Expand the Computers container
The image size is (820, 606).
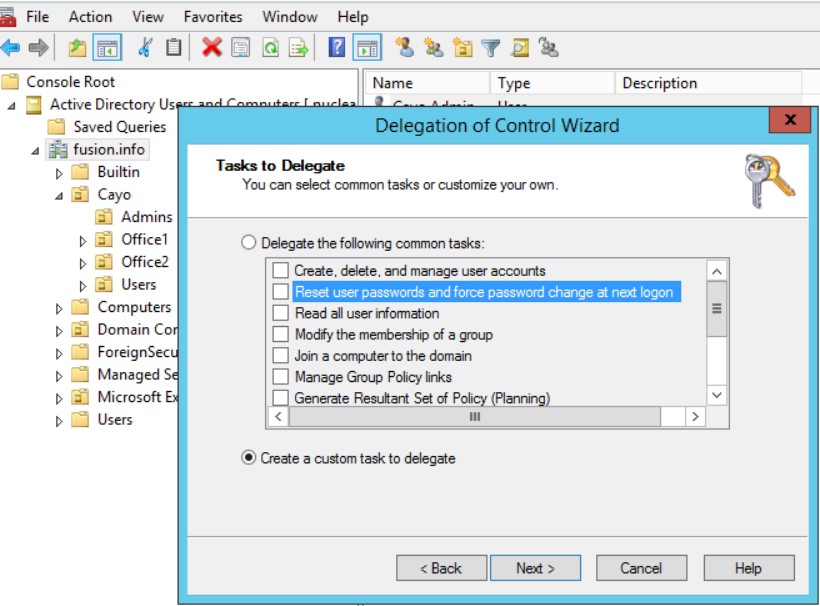point(59,308)
